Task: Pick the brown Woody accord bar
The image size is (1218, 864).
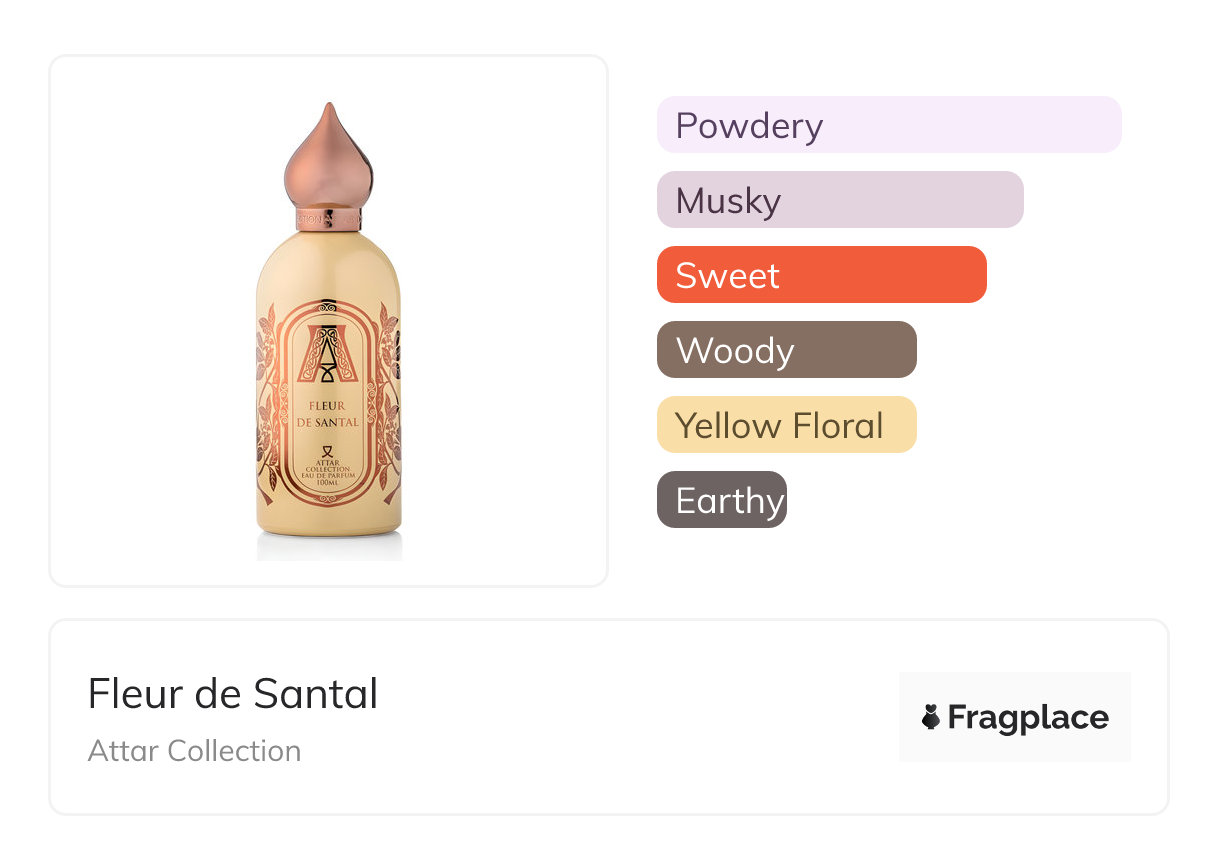Action: 786,350
